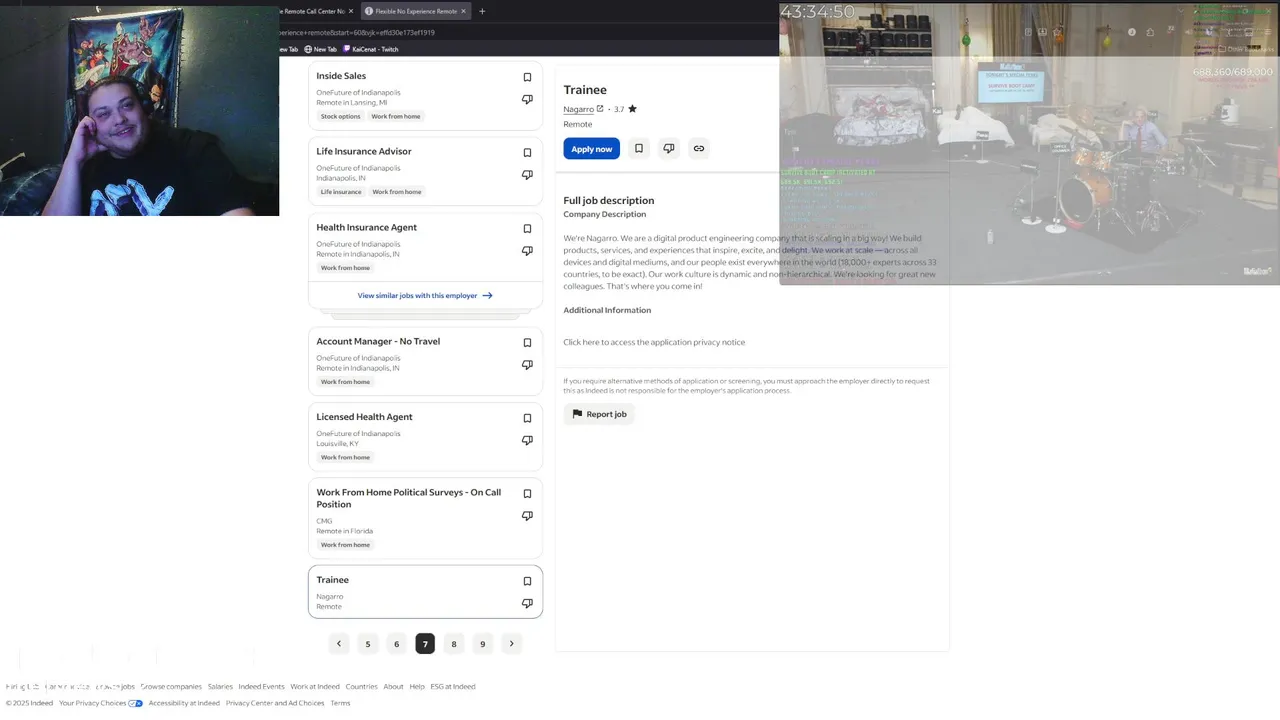
Task: Click Apply now button
Action: coord(592,149)
